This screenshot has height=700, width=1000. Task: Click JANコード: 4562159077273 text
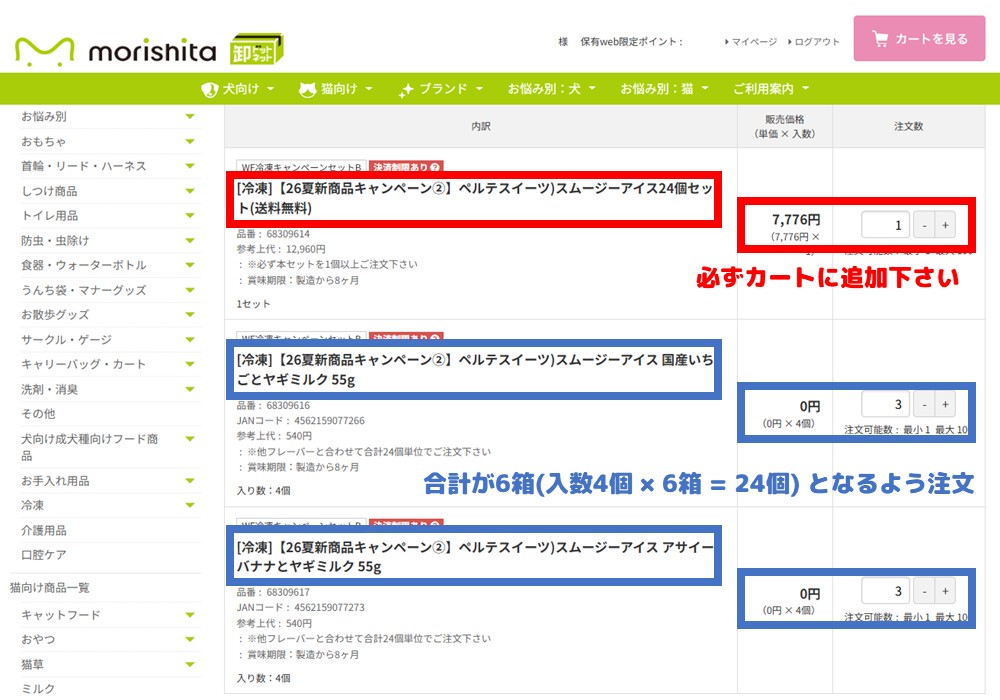click(300, 608)
